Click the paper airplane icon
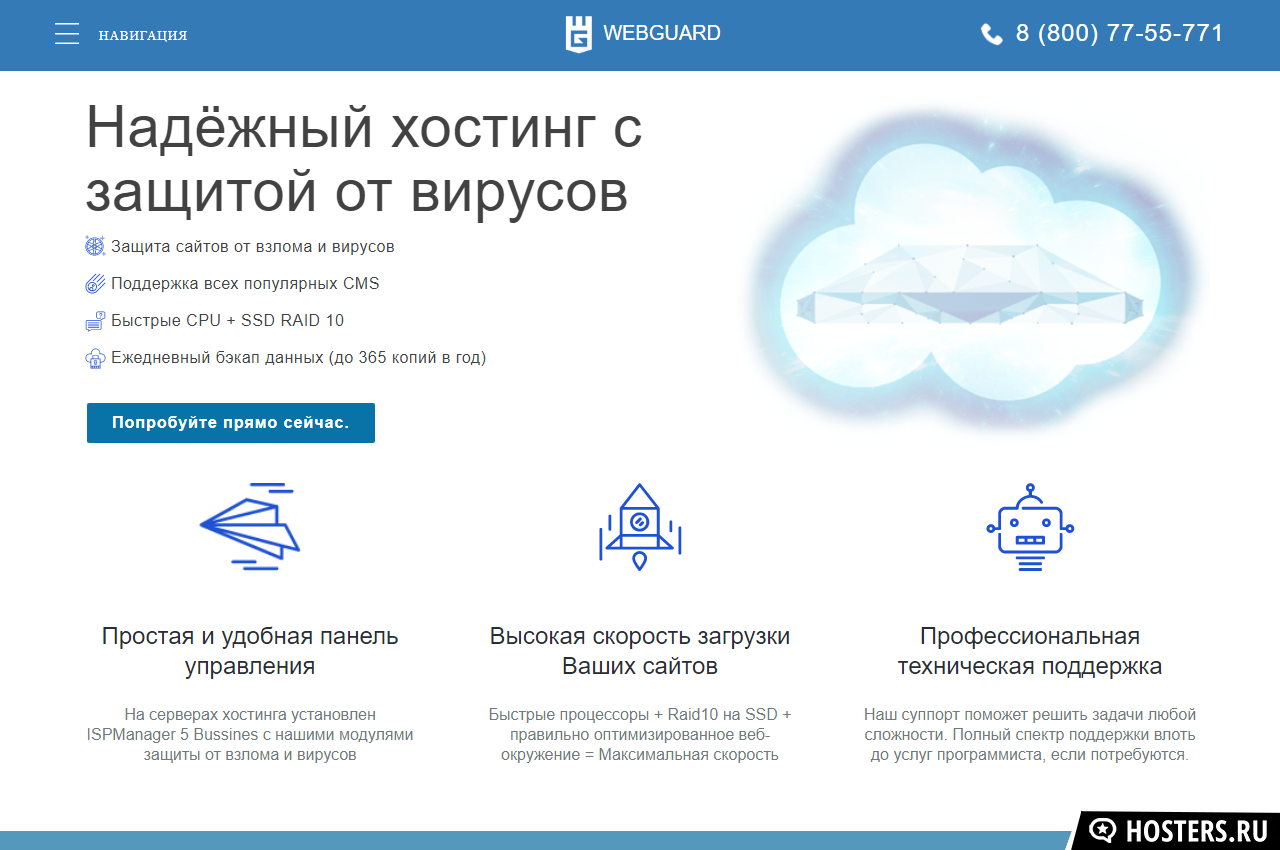1280x850 pixels. point(250,527)
